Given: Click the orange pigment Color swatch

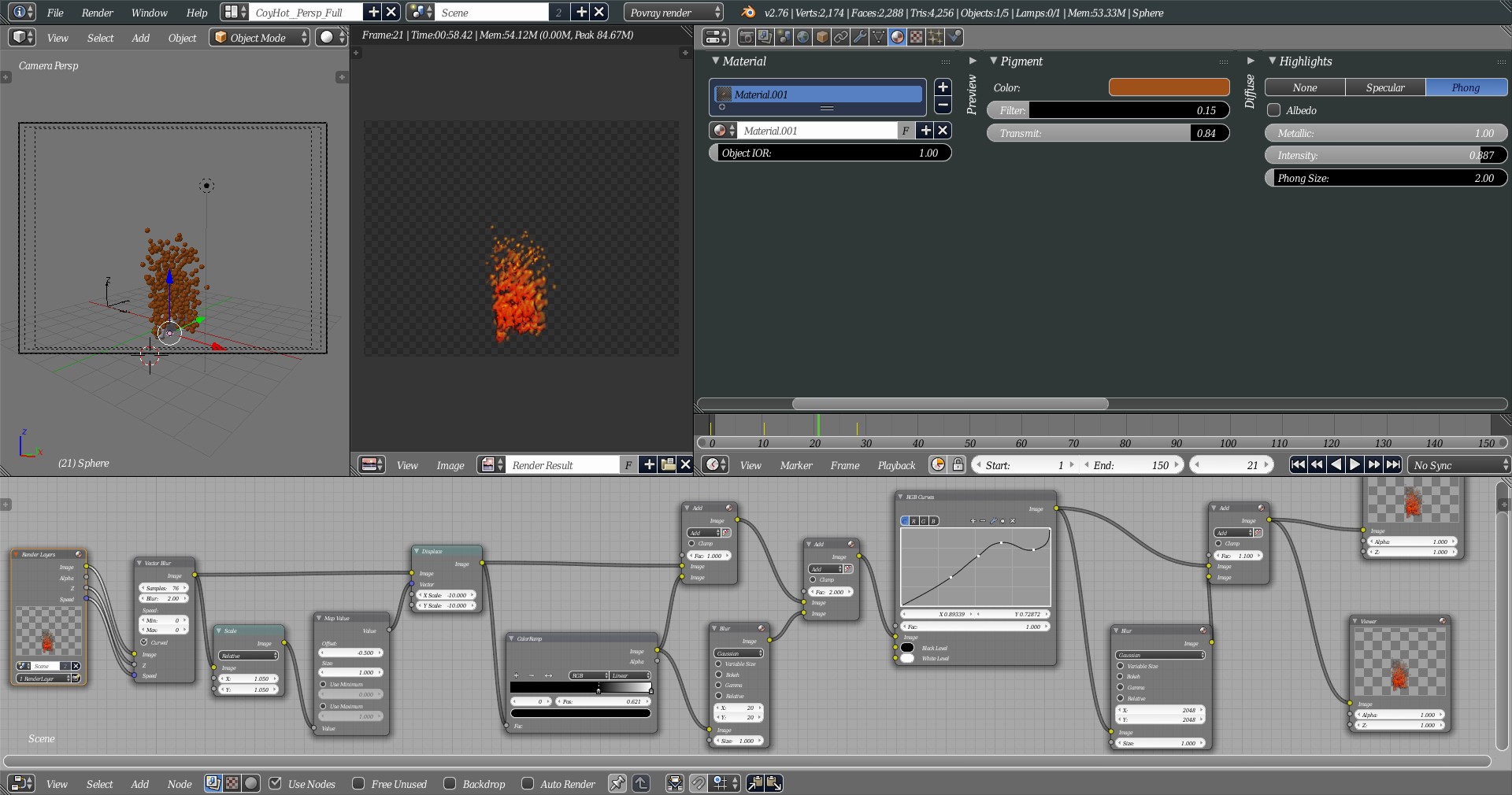Looking at the screenshot, I should pyautogui.click(x=1169, y=87).
